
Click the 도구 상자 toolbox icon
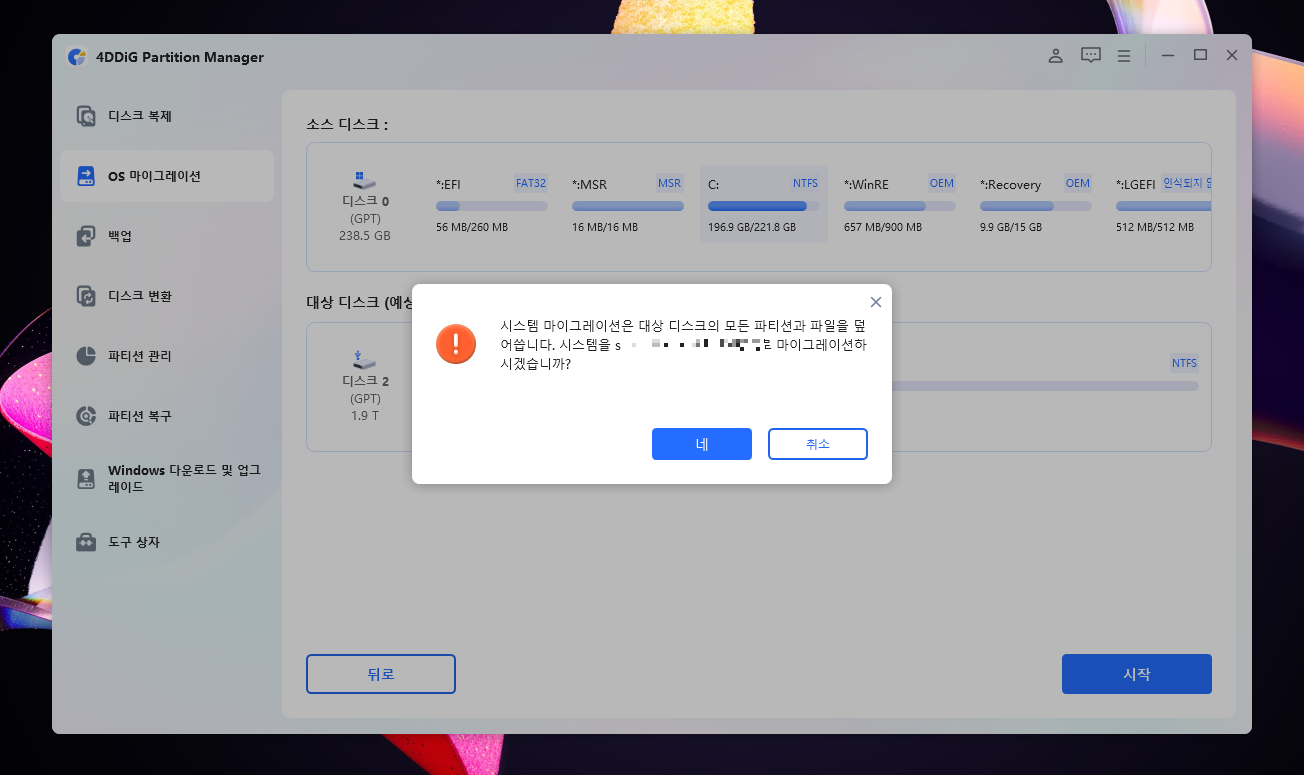coord(87,542)
